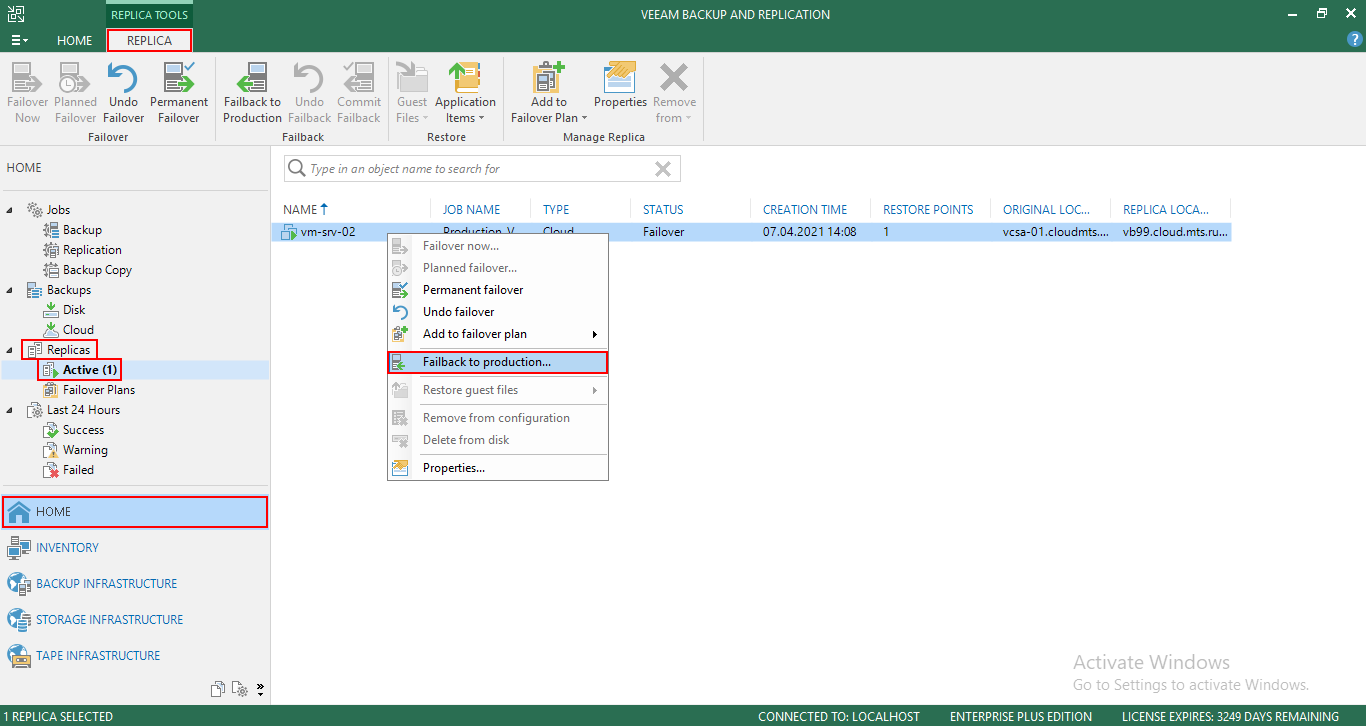Image resolution: width=1366 pixels, height=726 pixels.
Task: Click the Undo Failover ribbon icon
Action: click(x=123, y=80)
